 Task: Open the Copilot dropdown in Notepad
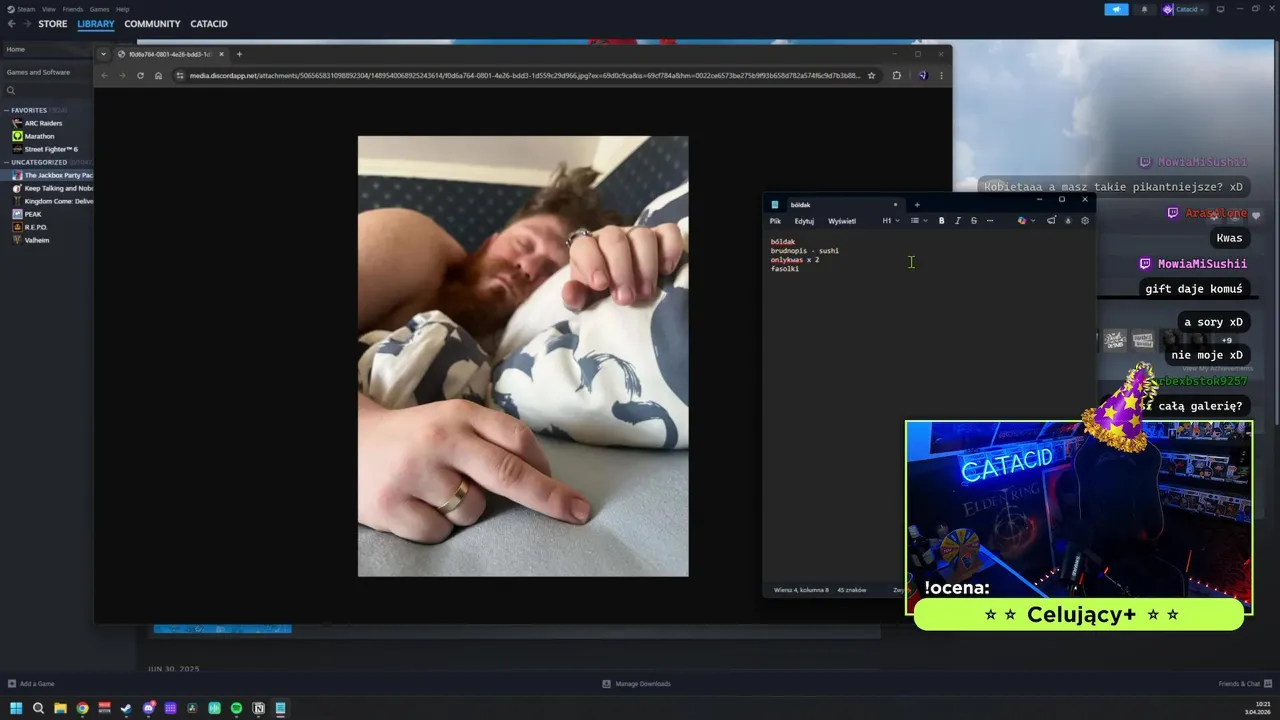(1026, 221)
